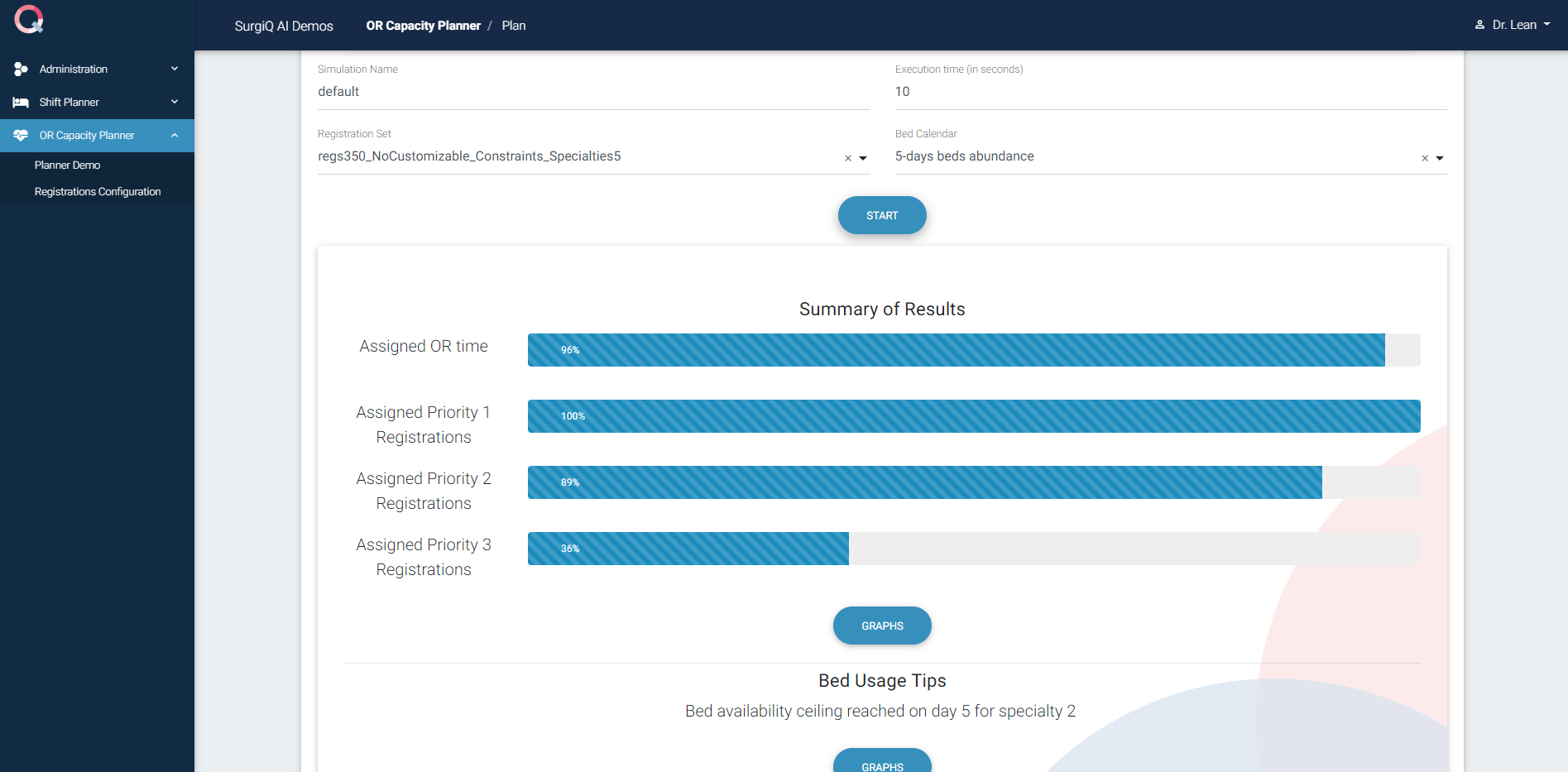Open Registrations Configuration in the sidebar
The image size is (1568, 772).
98,192
